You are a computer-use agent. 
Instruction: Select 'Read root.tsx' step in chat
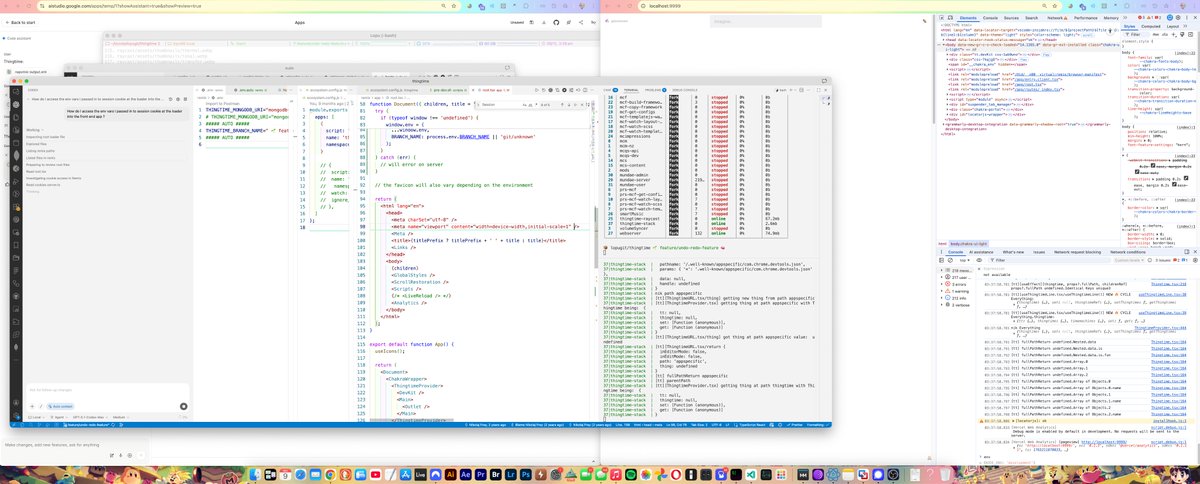click(x=35, y=171)
